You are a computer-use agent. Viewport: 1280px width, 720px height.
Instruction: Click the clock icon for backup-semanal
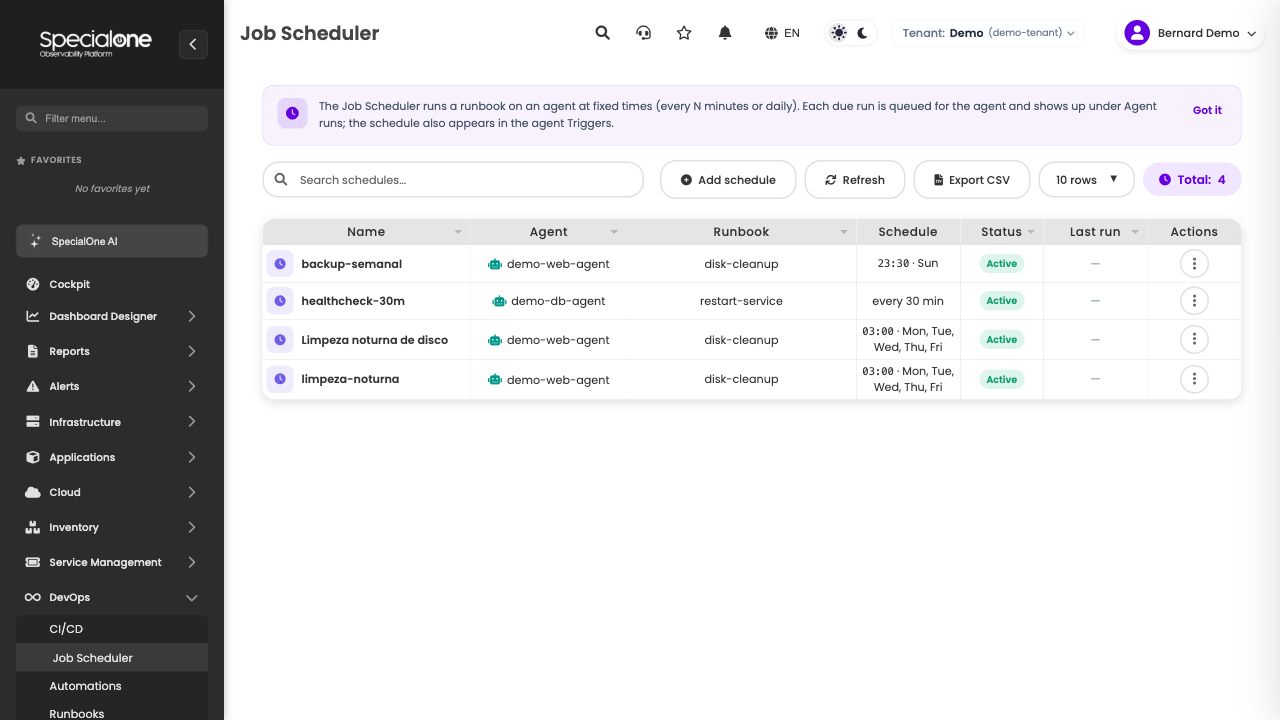click(280, 264)
